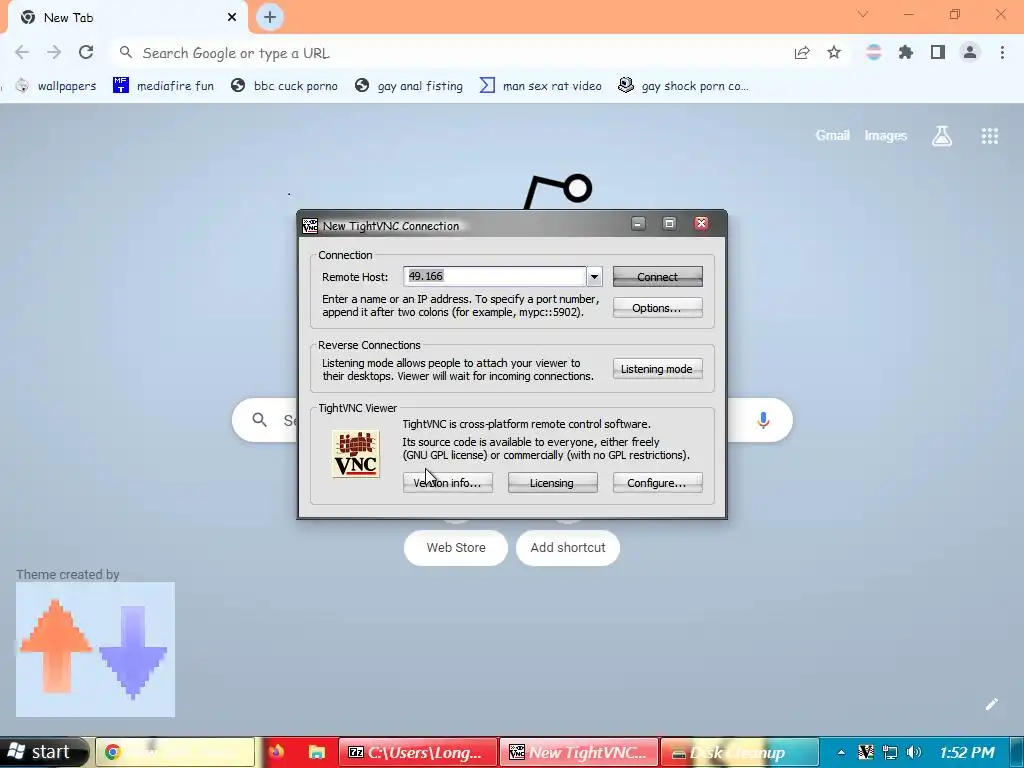
Task: Open the Gmail link
Action: 833,135
